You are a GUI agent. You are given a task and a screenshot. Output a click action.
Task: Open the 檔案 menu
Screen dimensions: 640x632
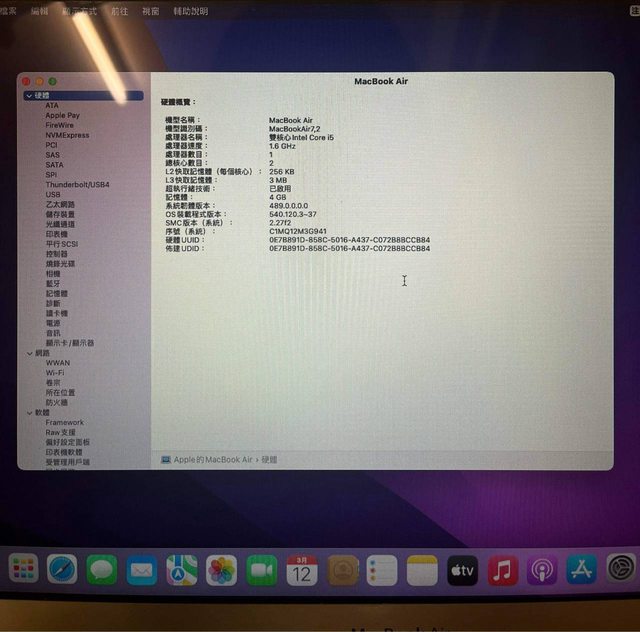tap(8, 11)
